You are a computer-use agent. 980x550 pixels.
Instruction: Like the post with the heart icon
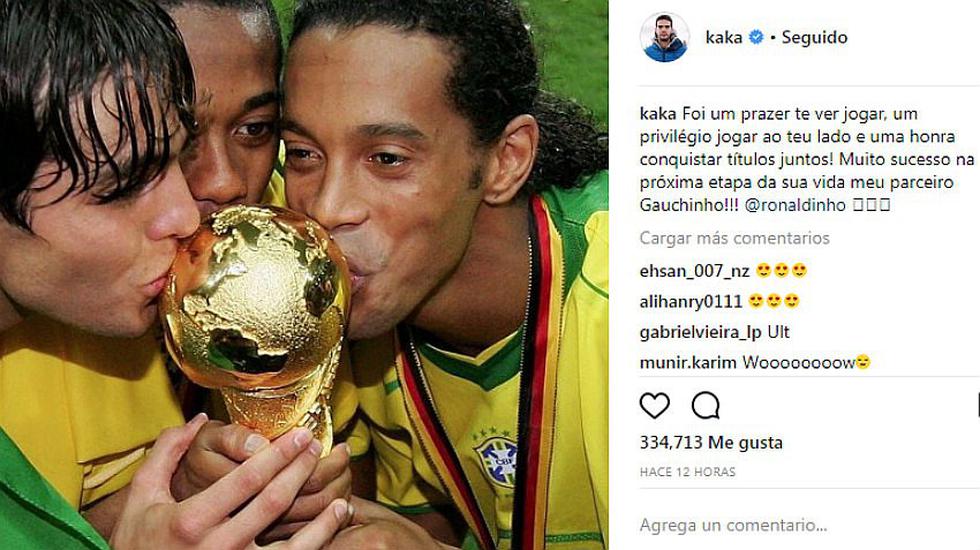(654, 406)
